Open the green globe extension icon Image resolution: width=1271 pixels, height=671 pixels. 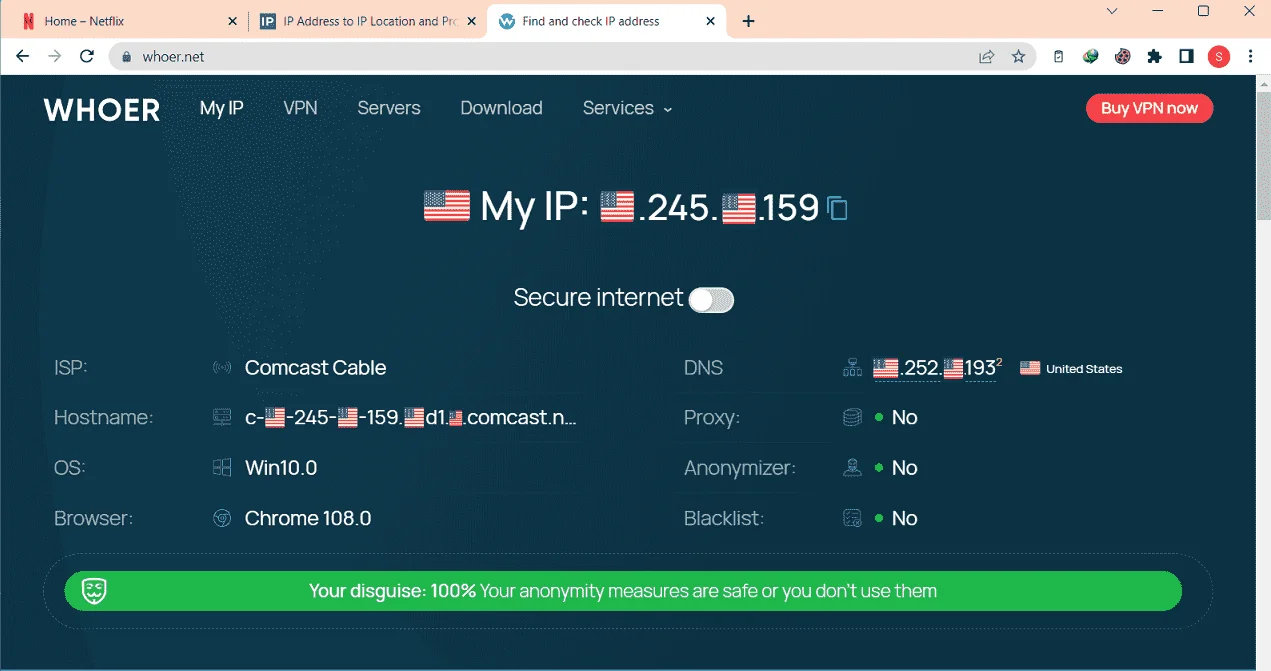coord(1091,57)
